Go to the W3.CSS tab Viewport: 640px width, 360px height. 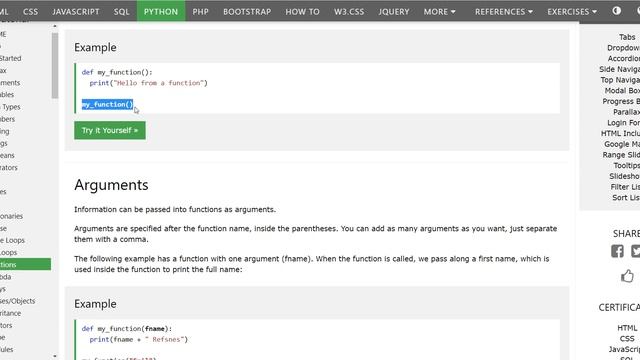349,11
